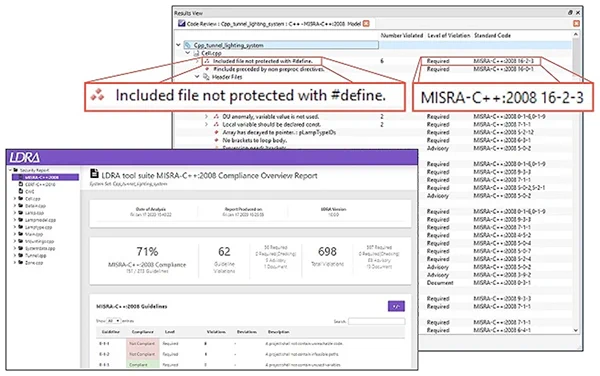600x376 pixels.
Task: Click the violation icon beside 'Local variable should be declared const'
Action: pyautogui.click(x=216, y=124)
